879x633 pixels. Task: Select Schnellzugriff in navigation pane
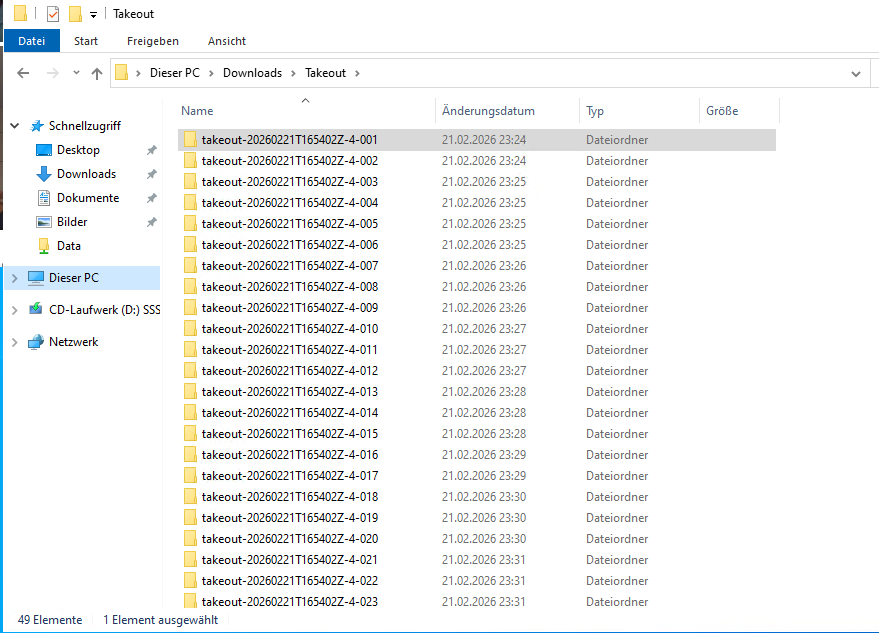(x=85, y=126)
